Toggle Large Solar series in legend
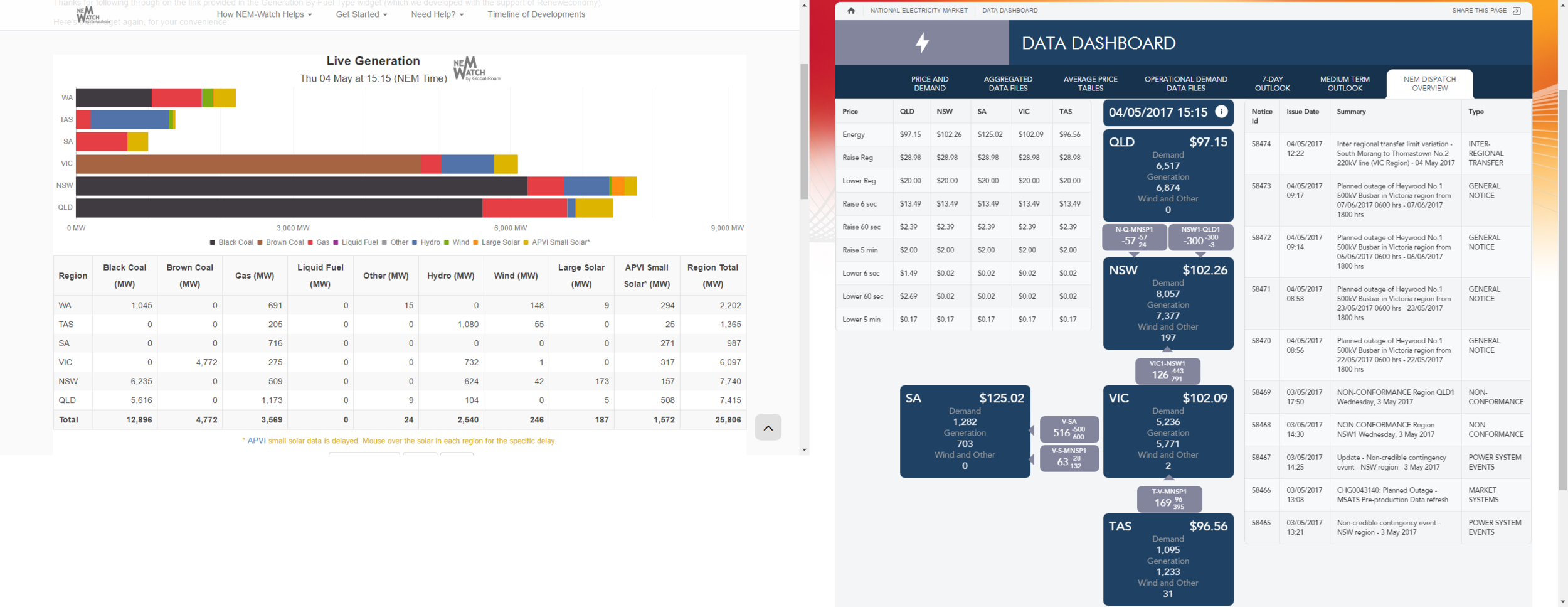The image size is (1568, 607). tap(496, 242)
